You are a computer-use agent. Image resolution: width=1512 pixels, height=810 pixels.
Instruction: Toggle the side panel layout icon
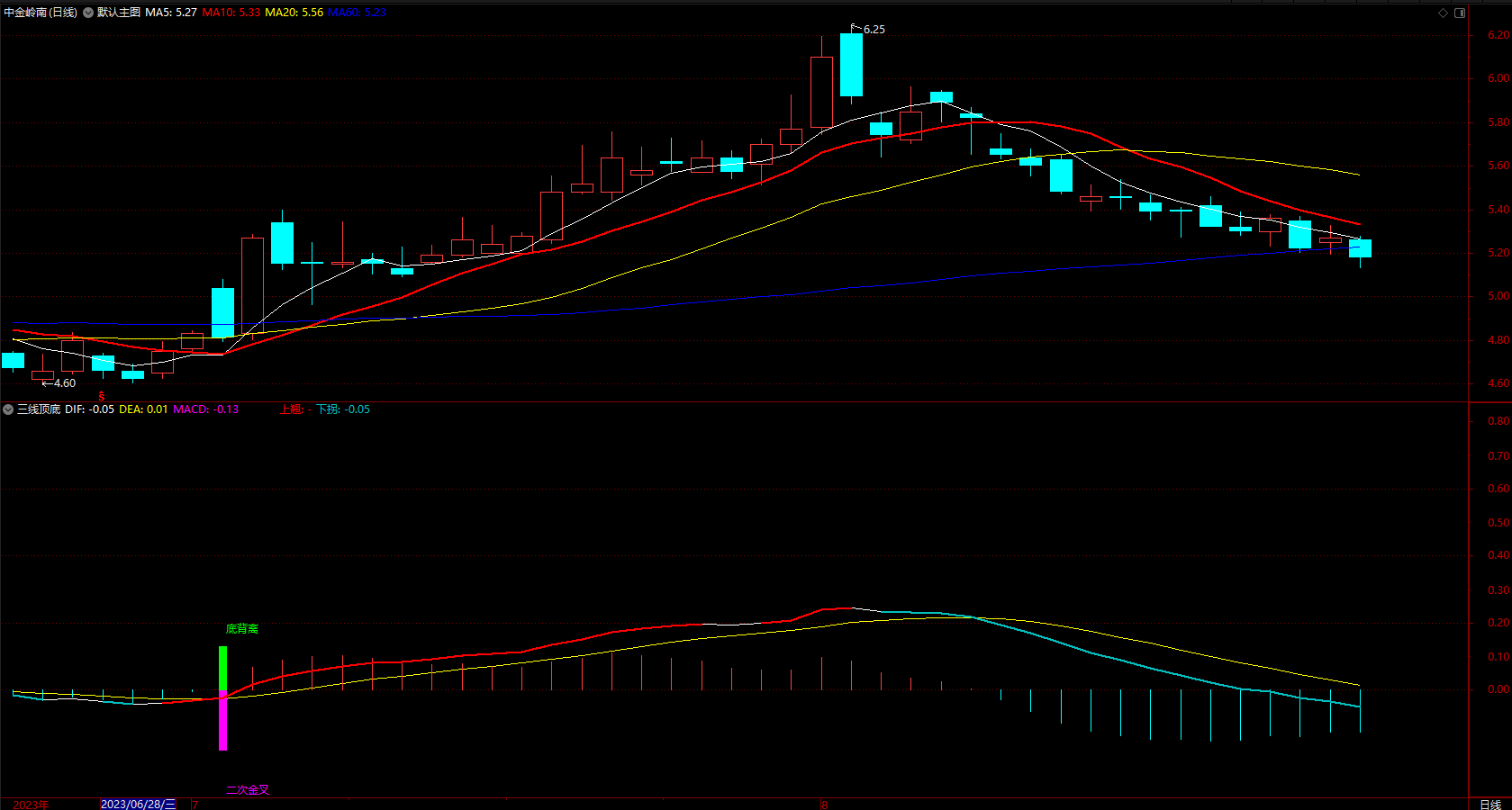click(x=1460, y=13)
